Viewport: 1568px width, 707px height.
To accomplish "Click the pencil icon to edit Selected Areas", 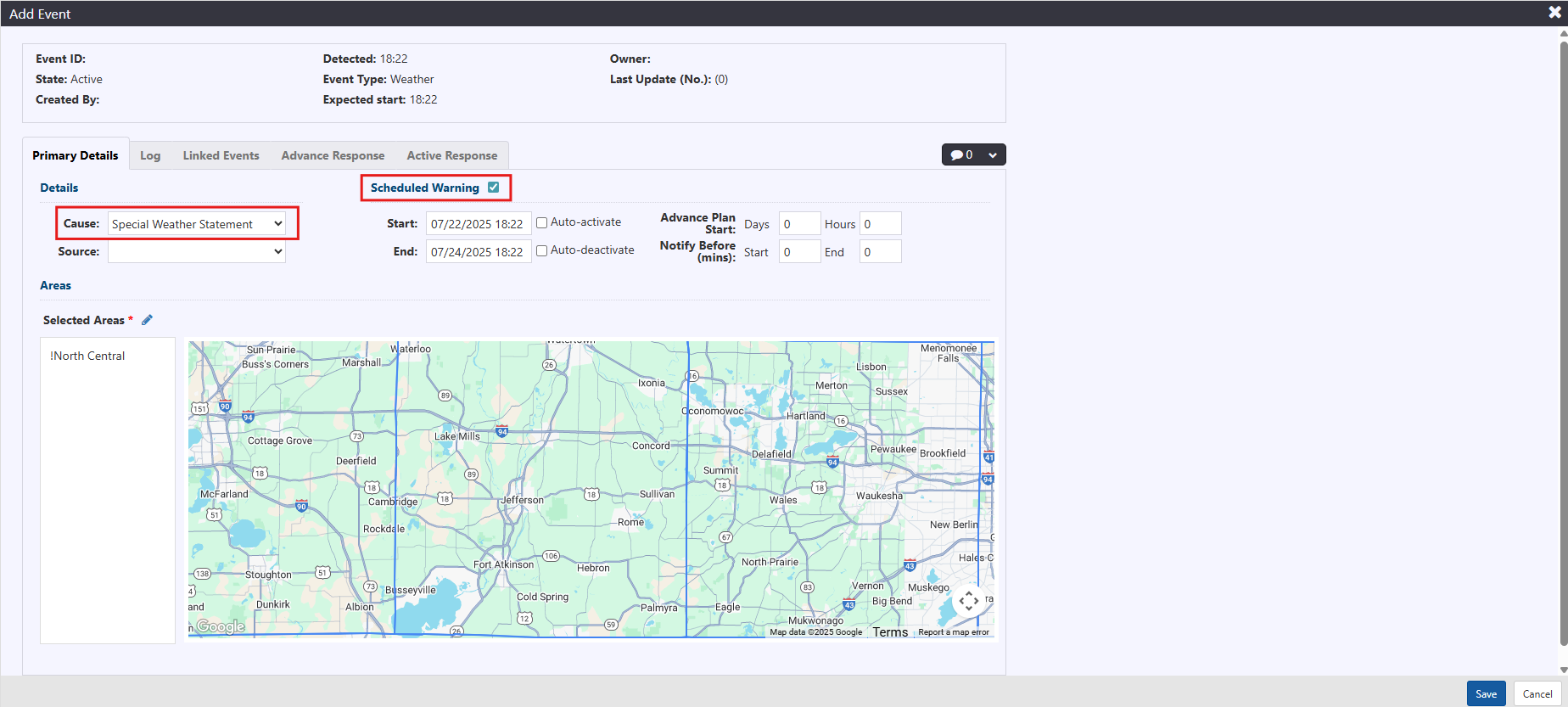I will click(x=147, y=320).
